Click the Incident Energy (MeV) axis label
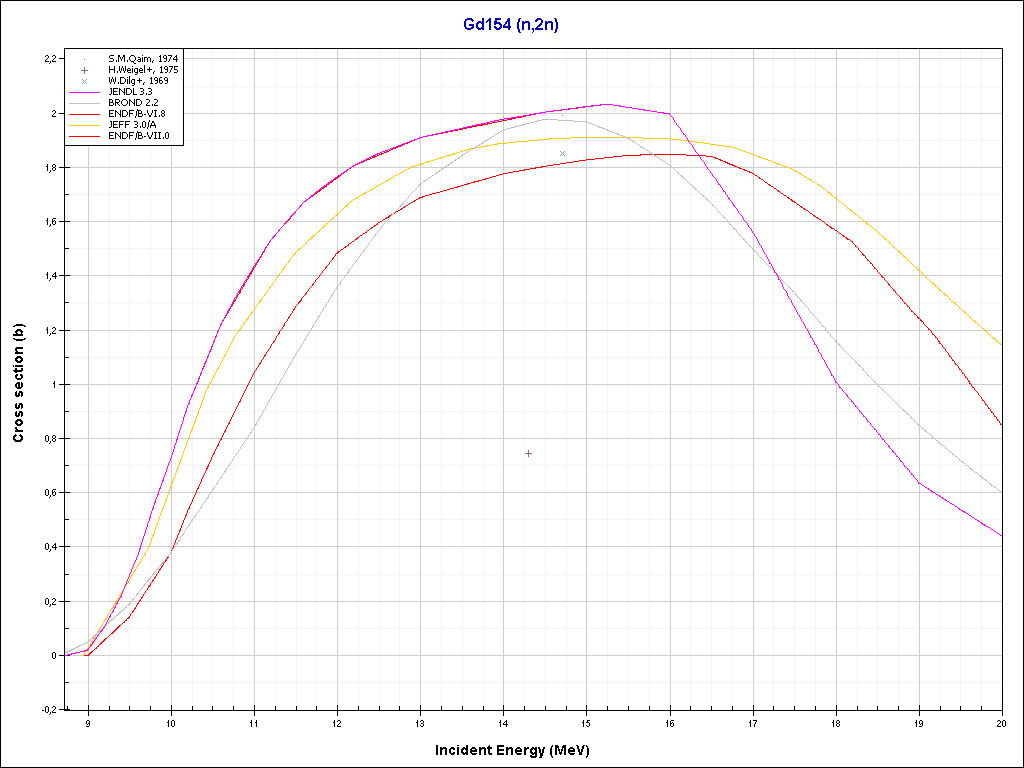Screen dimensions: 1024x768 tap(519, 750)
